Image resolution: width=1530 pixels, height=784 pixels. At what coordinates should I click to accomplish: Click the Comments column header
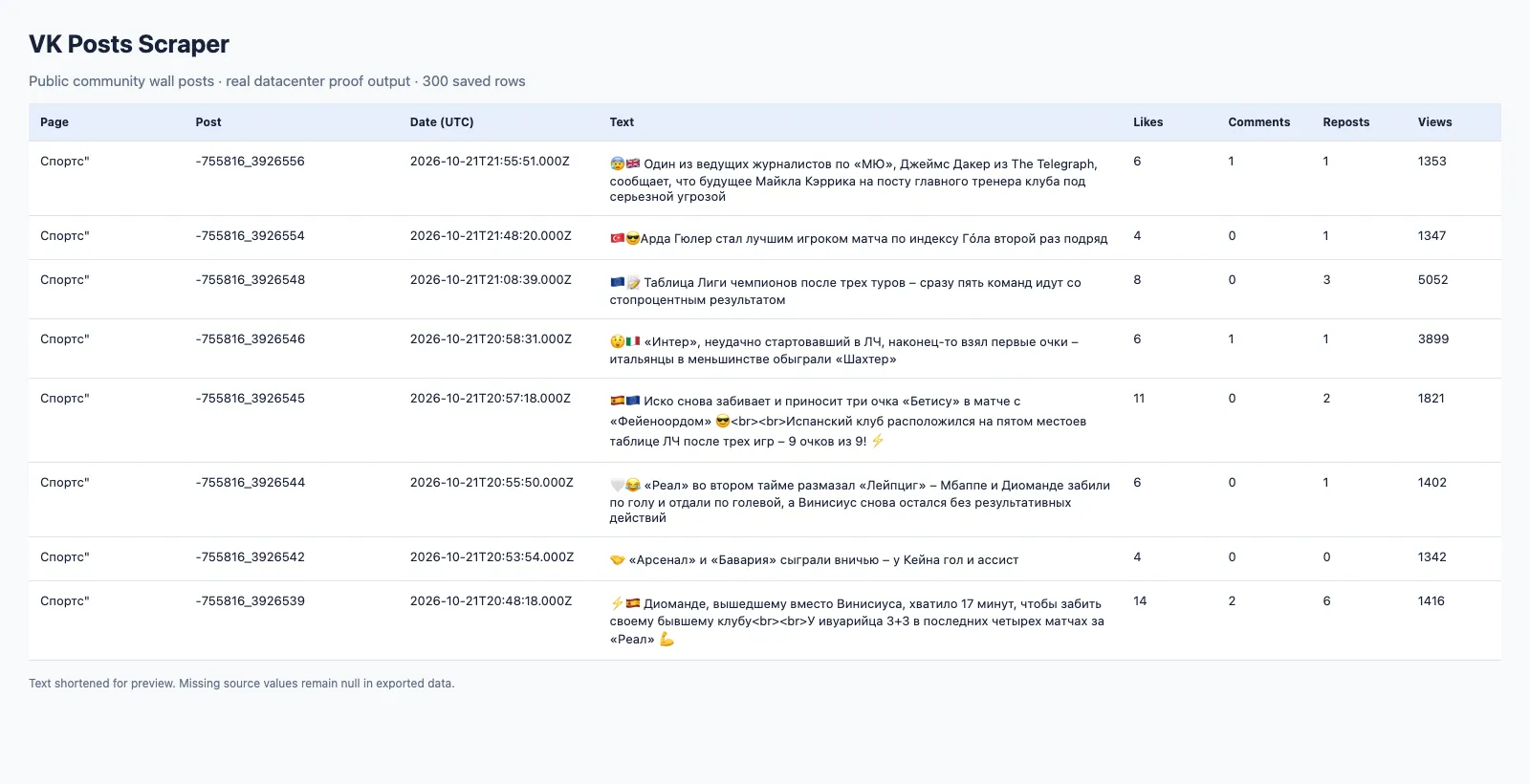click(1259, 122)
